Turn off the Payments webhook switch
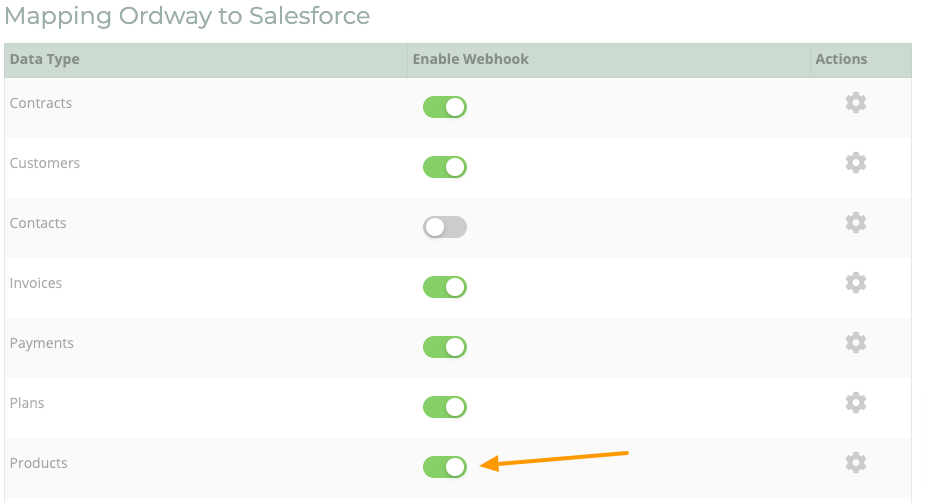Screen dimensions: 927x503 pyautogui.click(x=445, y=347)
